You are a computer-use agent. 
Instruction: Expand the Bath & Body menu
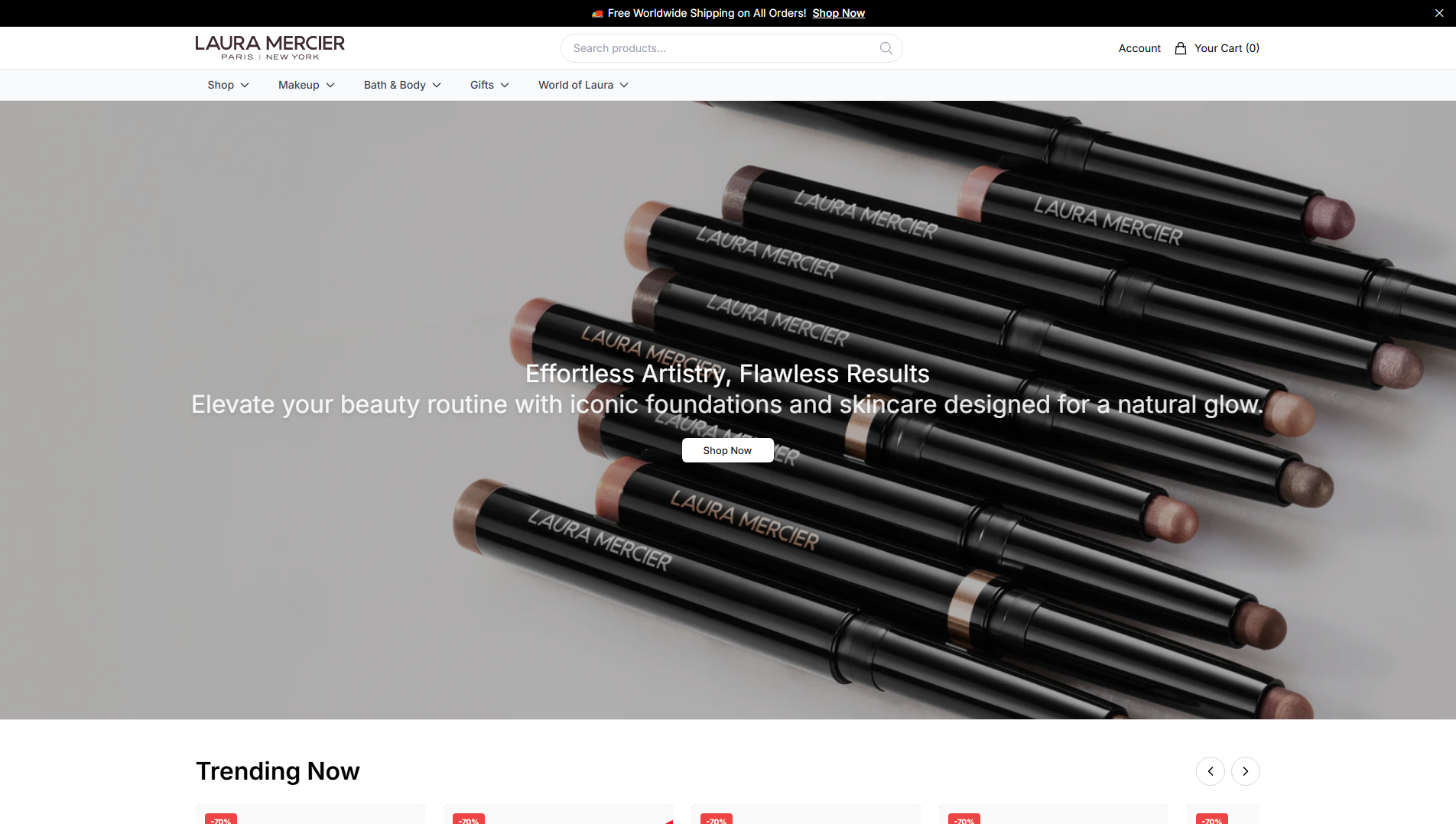[x=402, y=85]
